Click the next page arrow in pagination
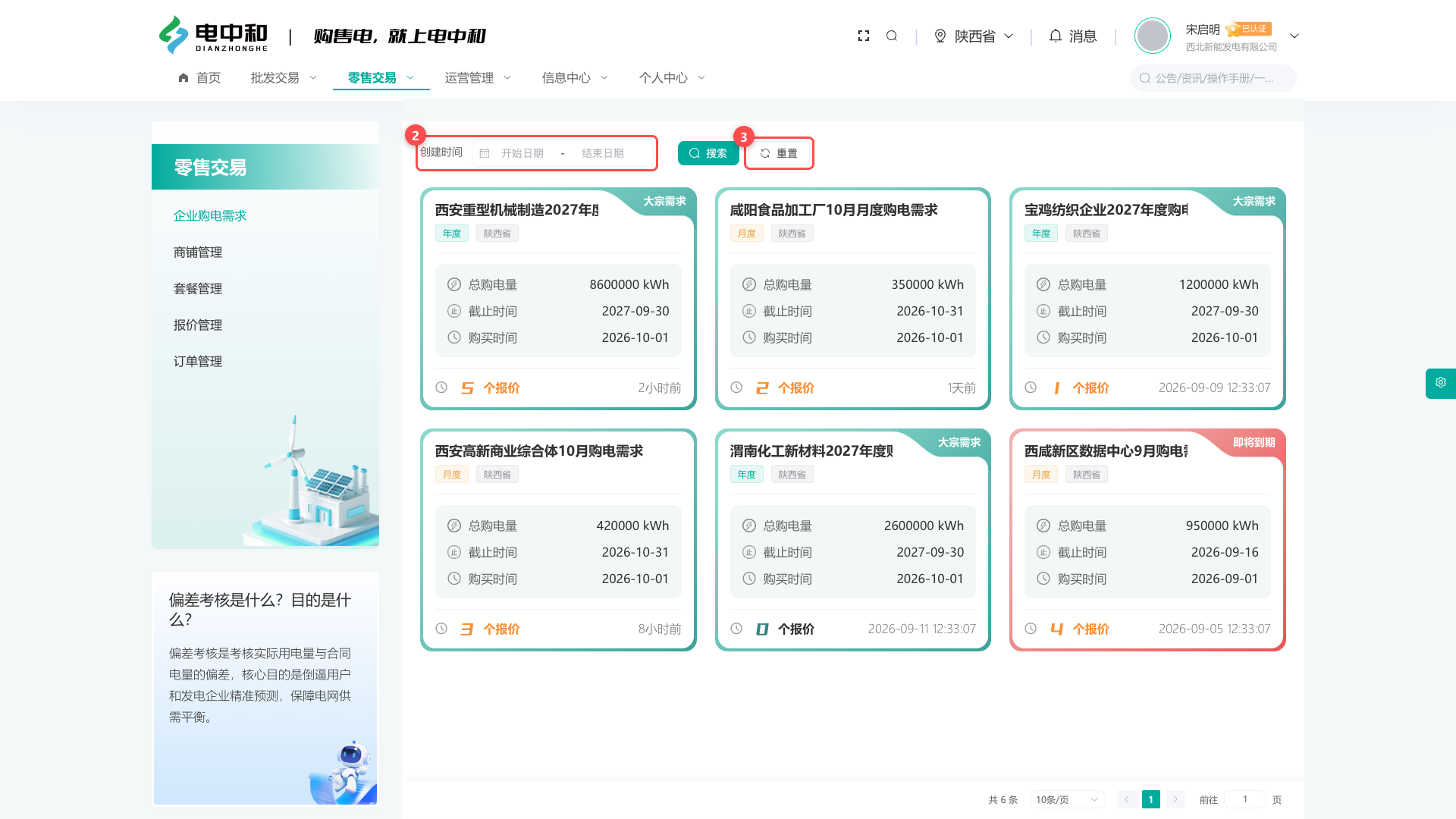This screenshot has width=1456, height=819. [1175, 799]
